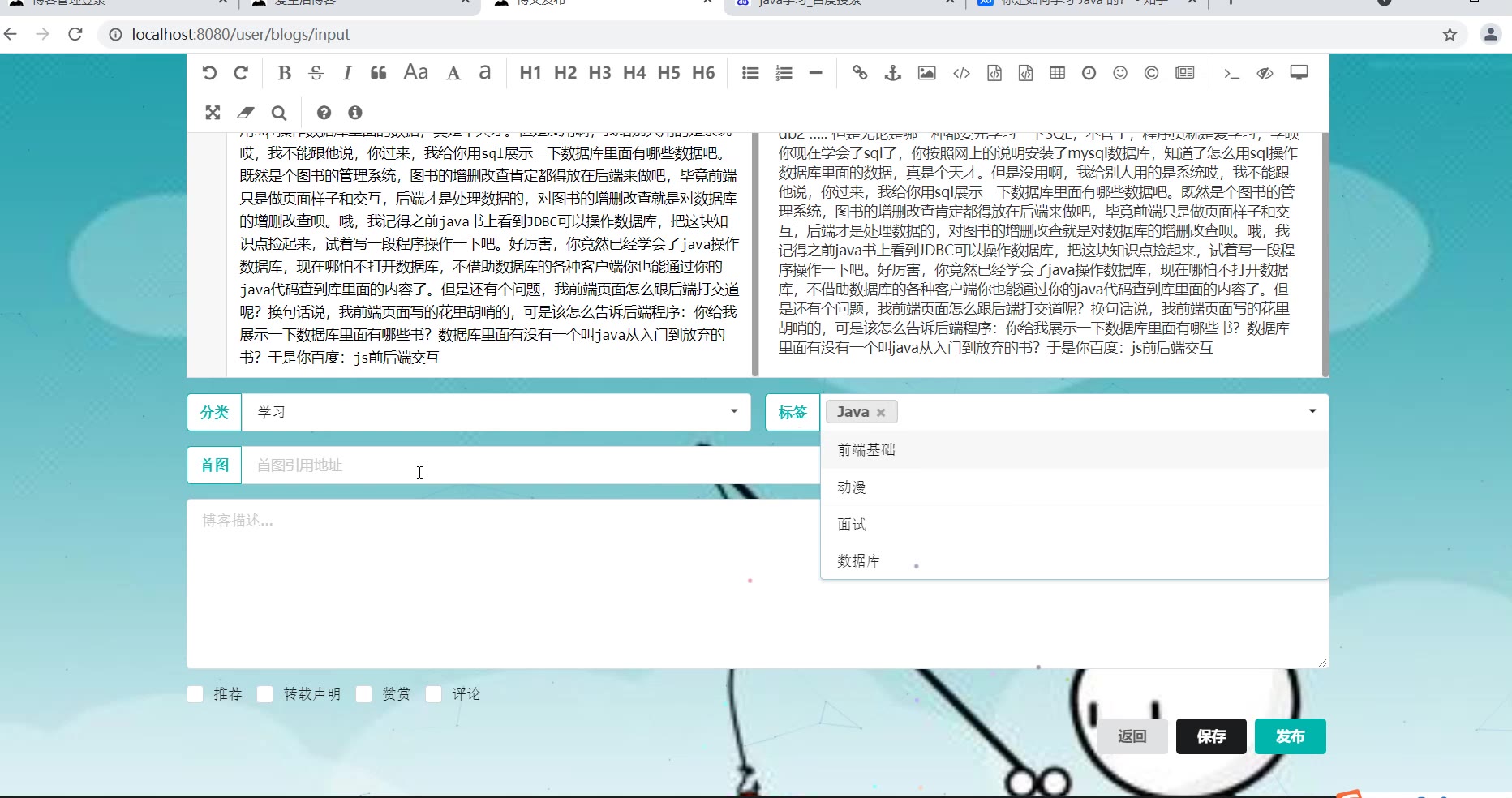
Task: Insert an unordered bullet list
Action: click(x=750, y=73)
